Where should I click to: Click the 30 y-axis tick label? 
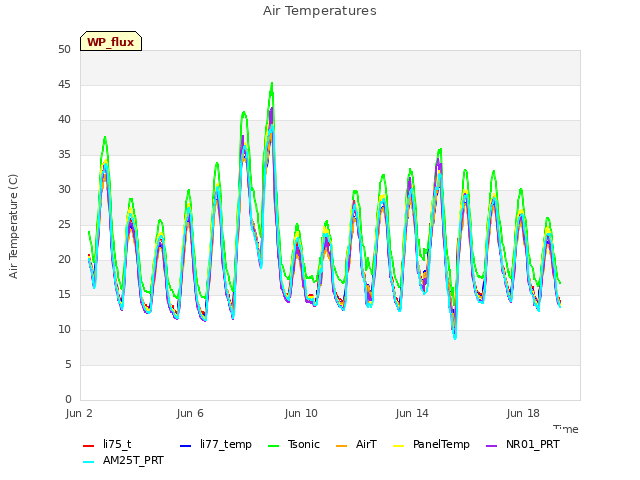click(x=64, y=189)
